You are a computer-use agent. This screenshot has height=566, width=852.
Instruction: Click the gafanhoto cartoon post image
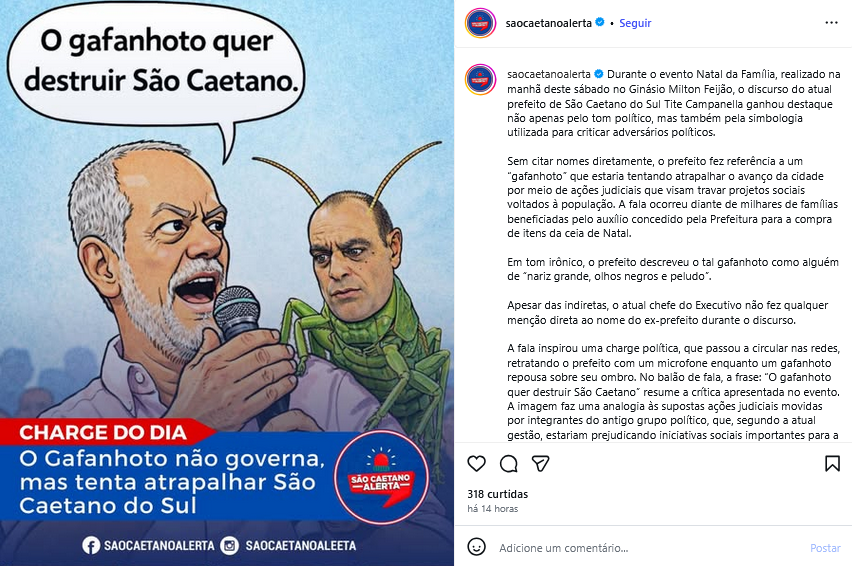[227, 283]
